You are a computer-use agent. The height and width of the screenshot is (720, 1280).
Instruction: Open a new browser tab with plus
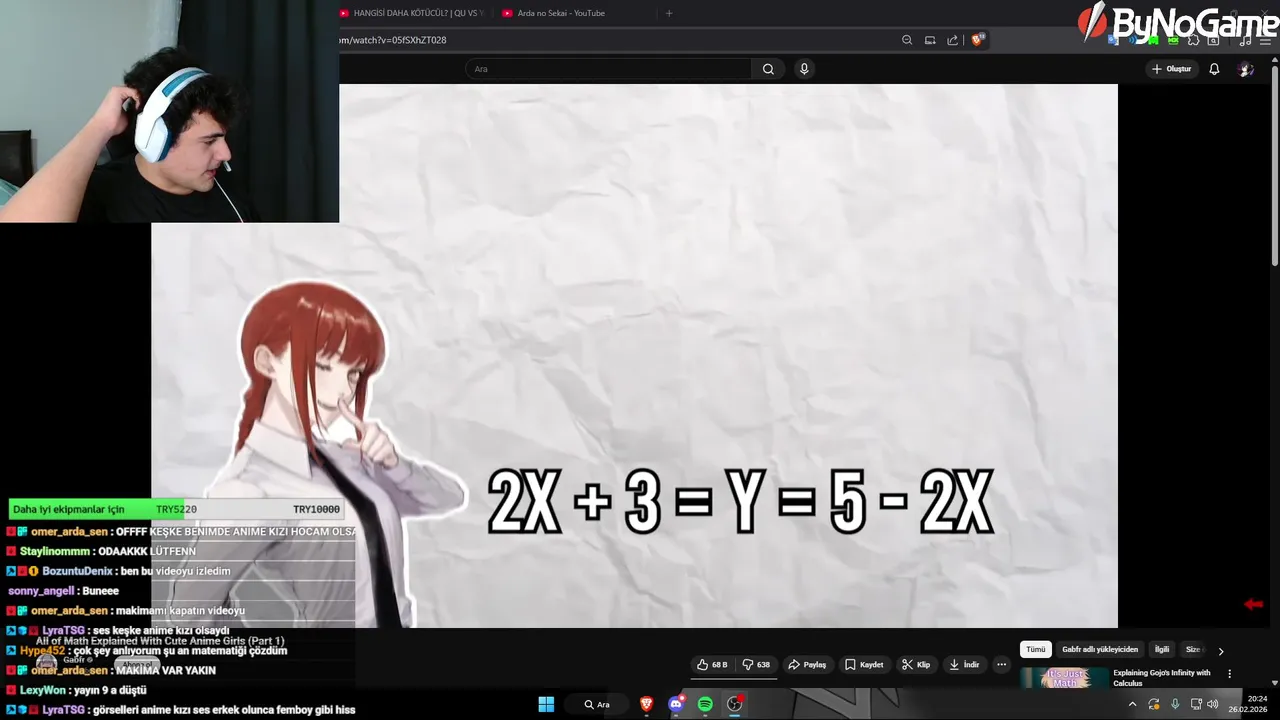[669, 13]
